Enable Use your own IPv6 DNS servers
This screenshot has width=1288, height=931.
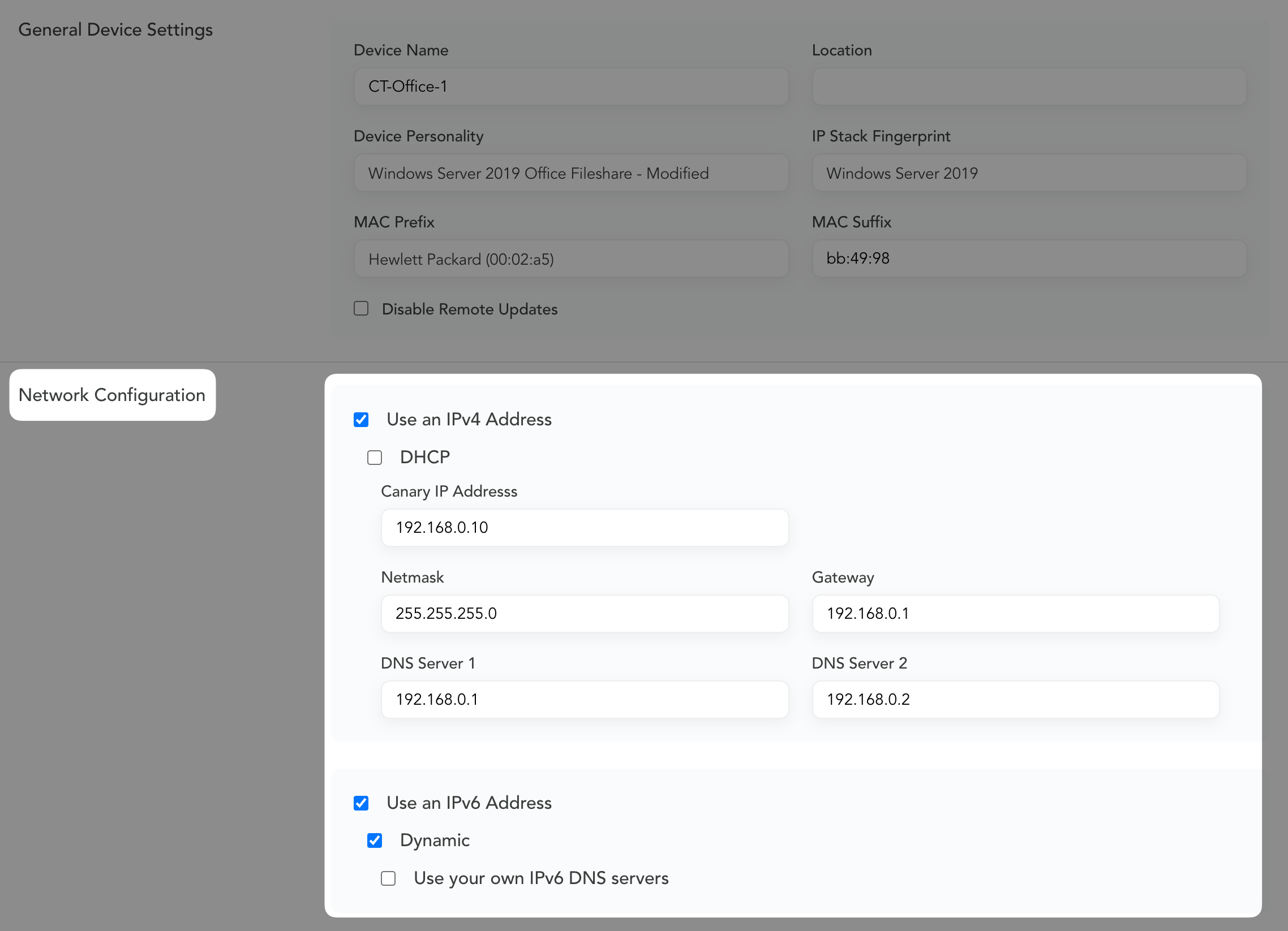click(x=388, y=879)
